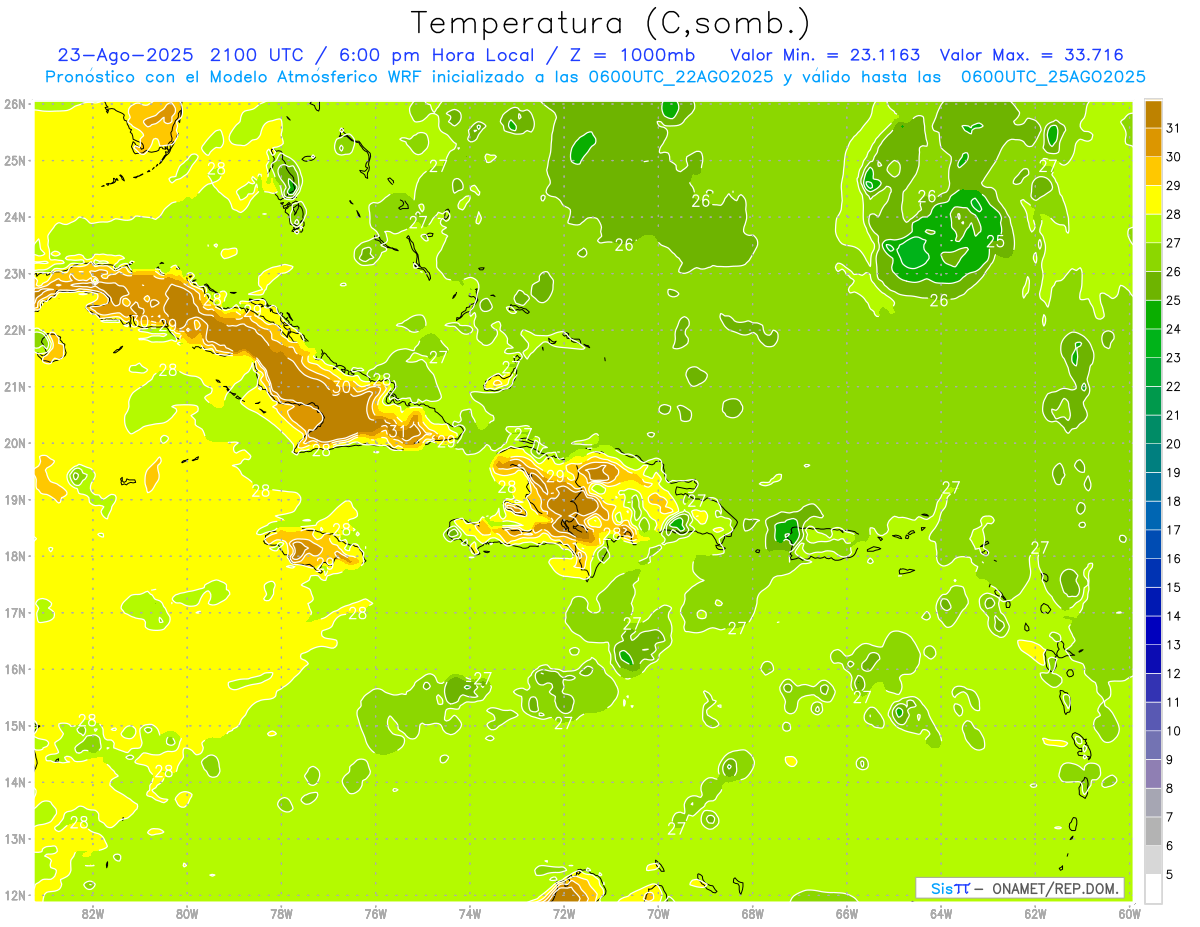Click the 74W longitude axis label
This screenshot has height=927, width=1200.
(470, 912)
